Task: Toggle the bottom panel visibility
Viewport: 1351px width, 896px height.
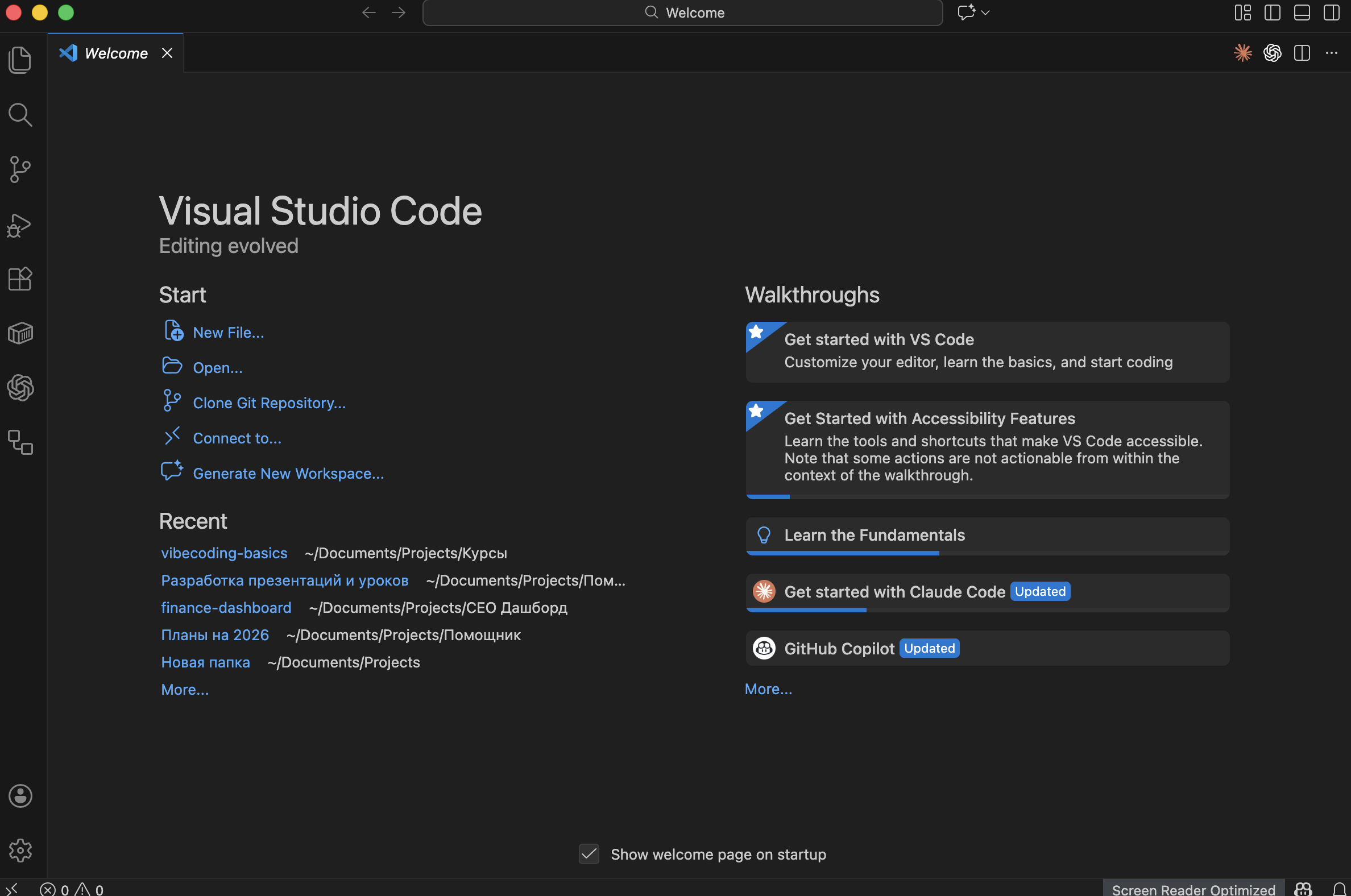Action: [1302, 13]
